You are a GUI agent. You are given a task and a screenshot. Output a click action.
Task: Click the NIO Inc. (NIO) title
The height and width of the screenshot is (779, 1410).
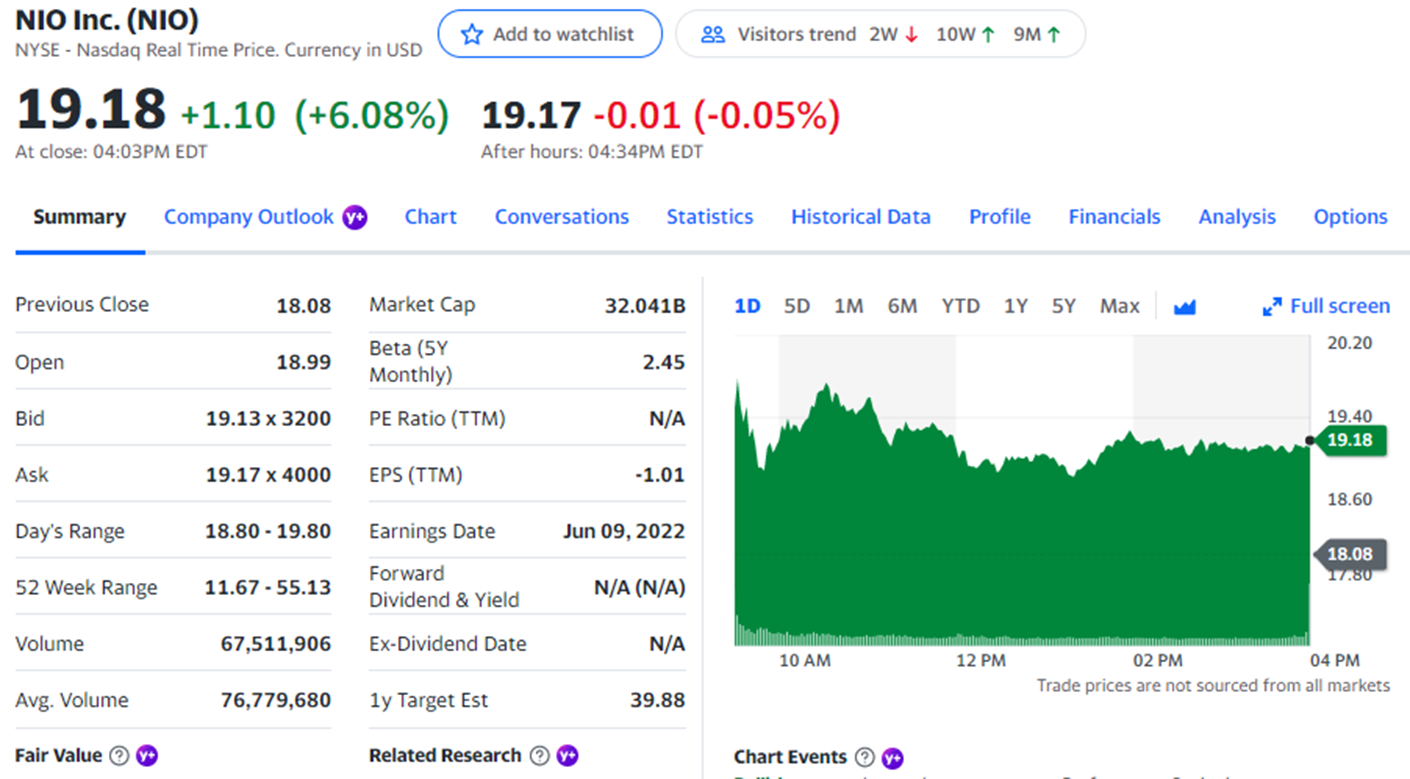(107, 19)
